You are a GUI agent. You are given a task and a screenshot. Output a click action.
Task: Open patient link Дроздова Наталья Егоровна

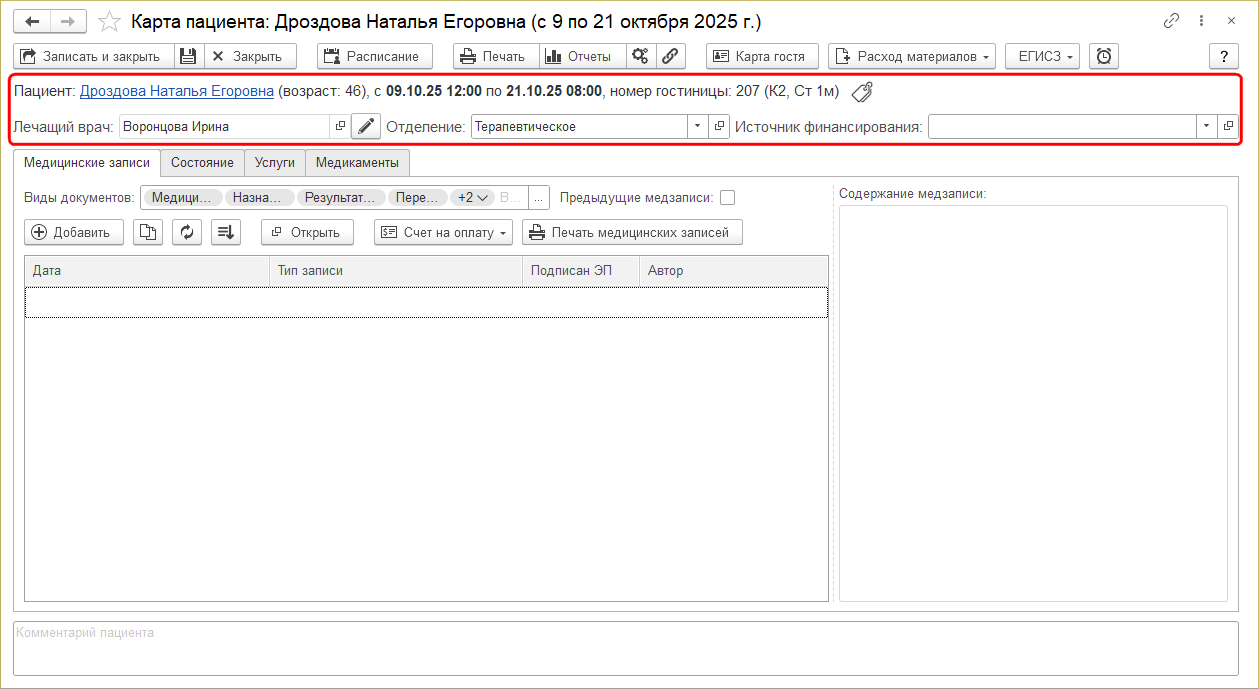click(x=177, y=91)
